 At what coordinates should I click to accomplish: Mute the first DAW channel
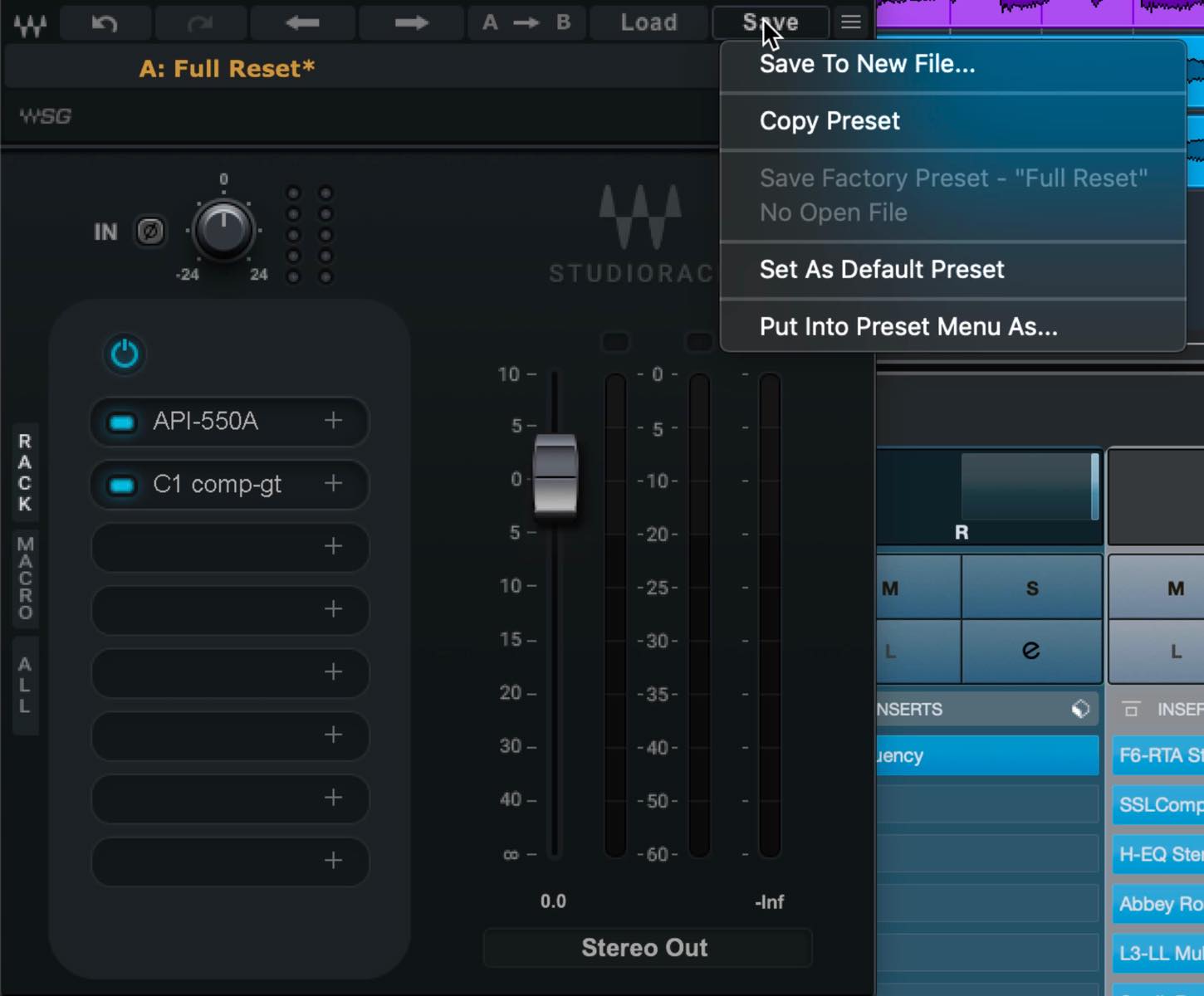(918, 588)
